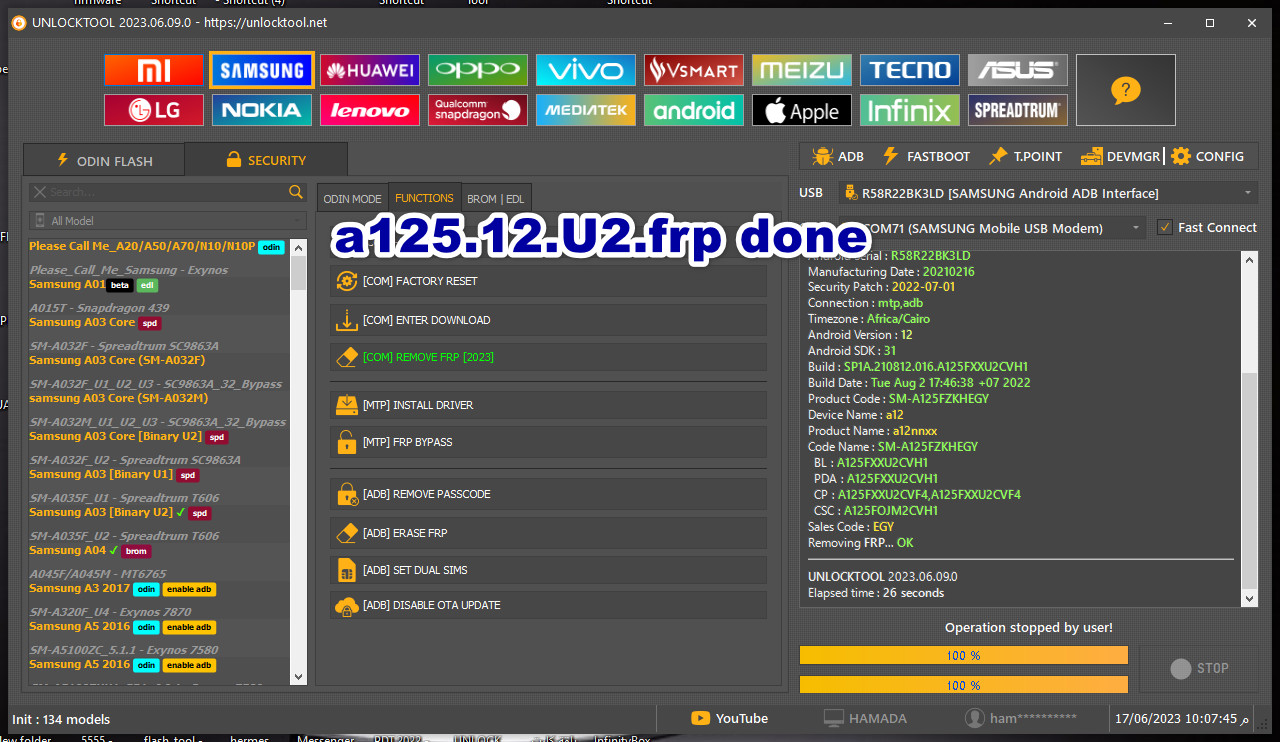Image resolution: width=1280 pixels, height=742 pixels.
Task: Select Samsung A3 2017 model
Action: tap(122, 588)
